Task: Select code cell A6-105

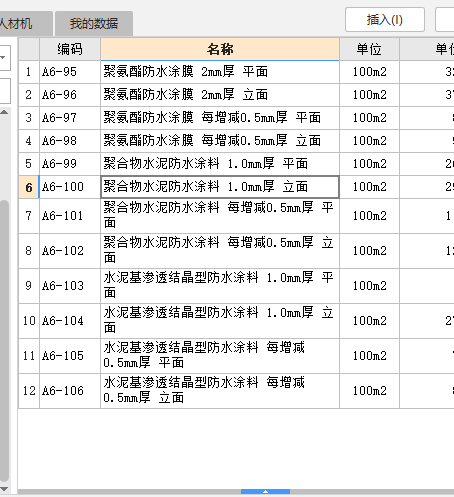Action: coord(70,356)
